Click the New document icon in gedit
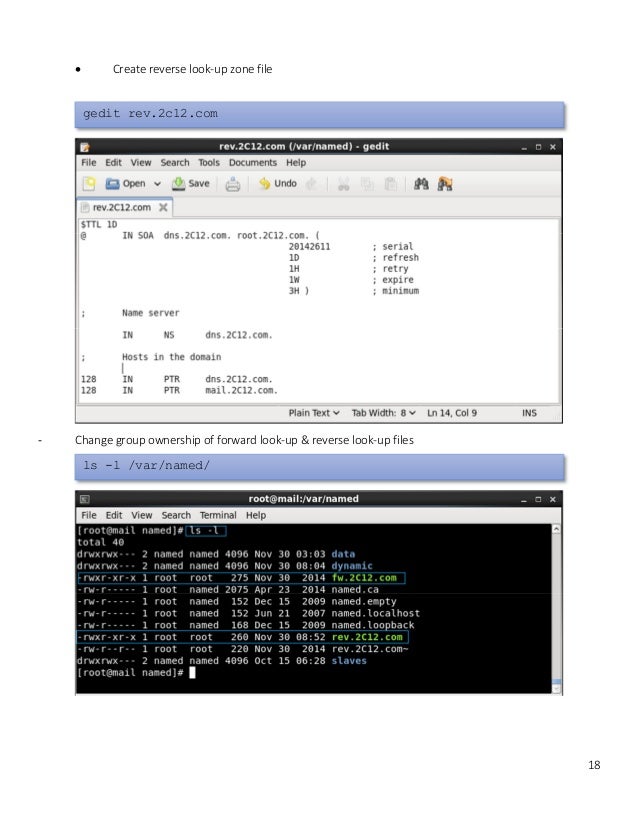This screenshot has width=638, height=826. [89, 184]
